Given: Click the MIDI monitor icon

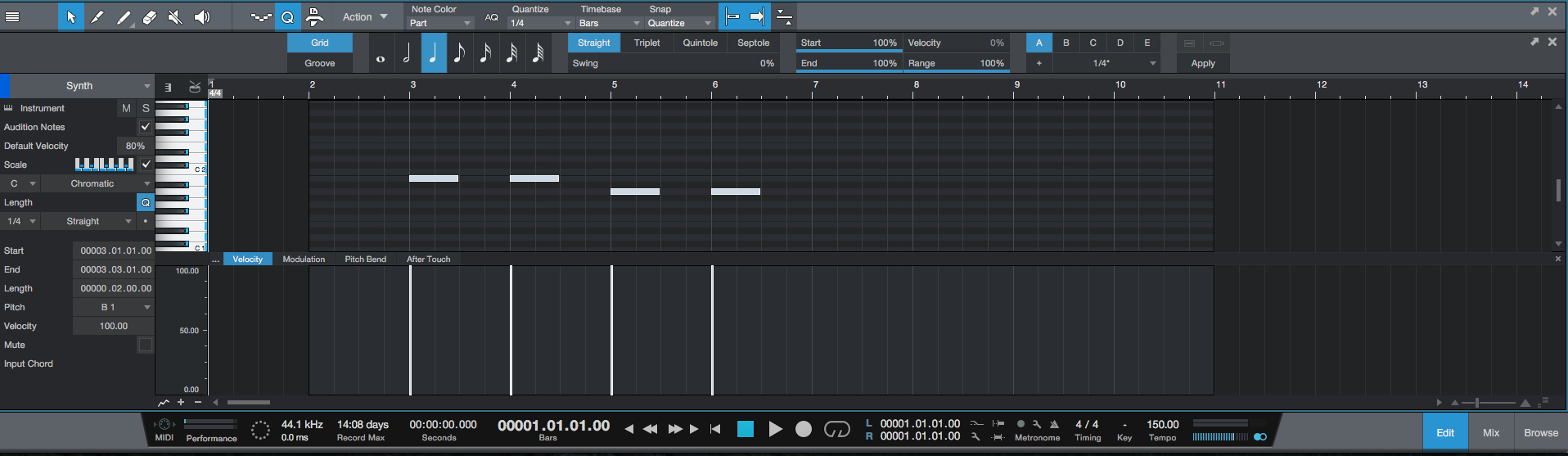Looking at the screenshot, I should [x=164, y=425].
